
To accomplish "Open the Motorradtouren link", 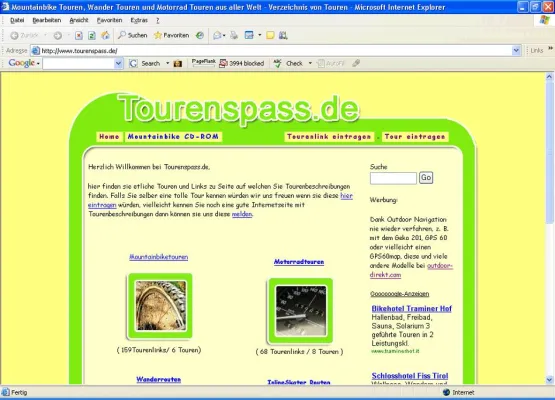I will [x=299, y=262].
